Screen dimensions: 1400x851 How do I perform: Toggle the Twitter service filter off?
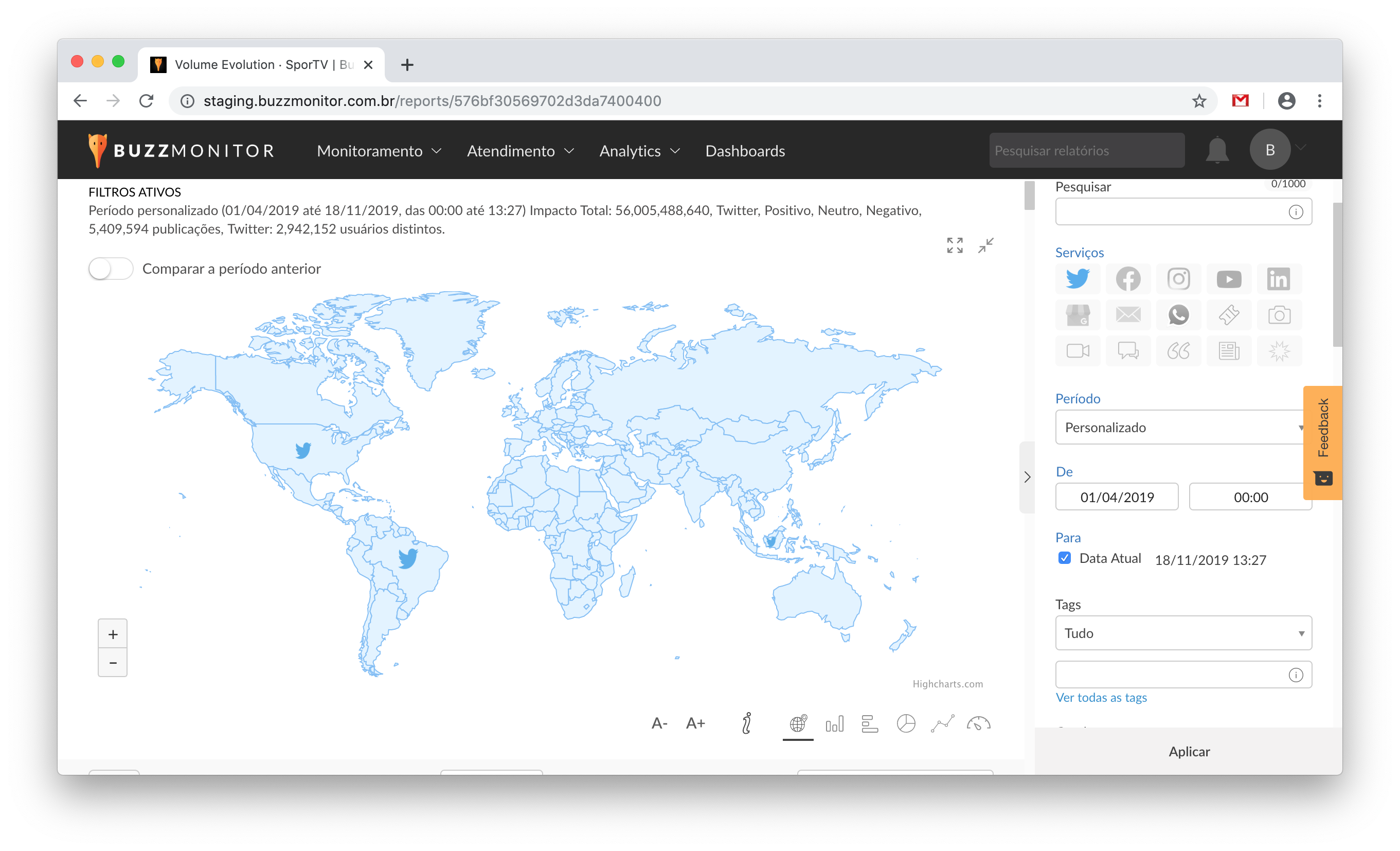[1078, 278]
